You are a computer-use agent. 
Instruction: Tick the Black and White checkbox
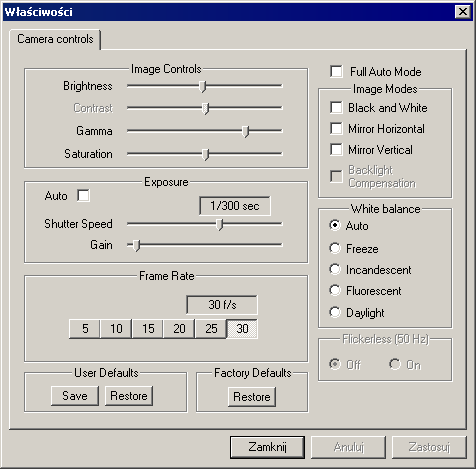point(336,108)
